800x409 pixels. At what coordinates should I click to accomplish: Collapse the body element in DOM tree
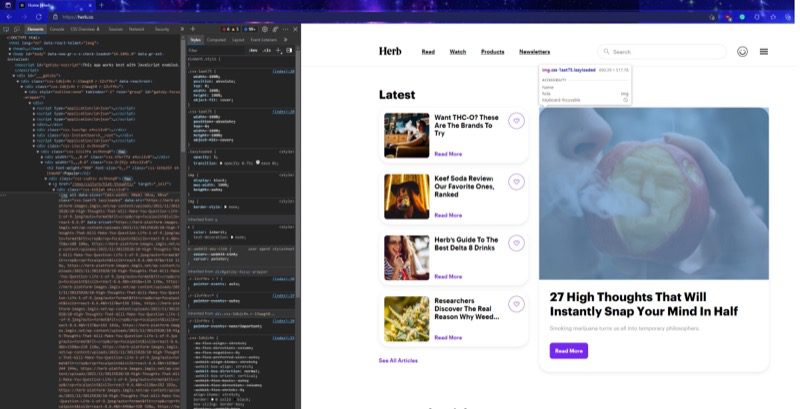click(x=11, y=54)
